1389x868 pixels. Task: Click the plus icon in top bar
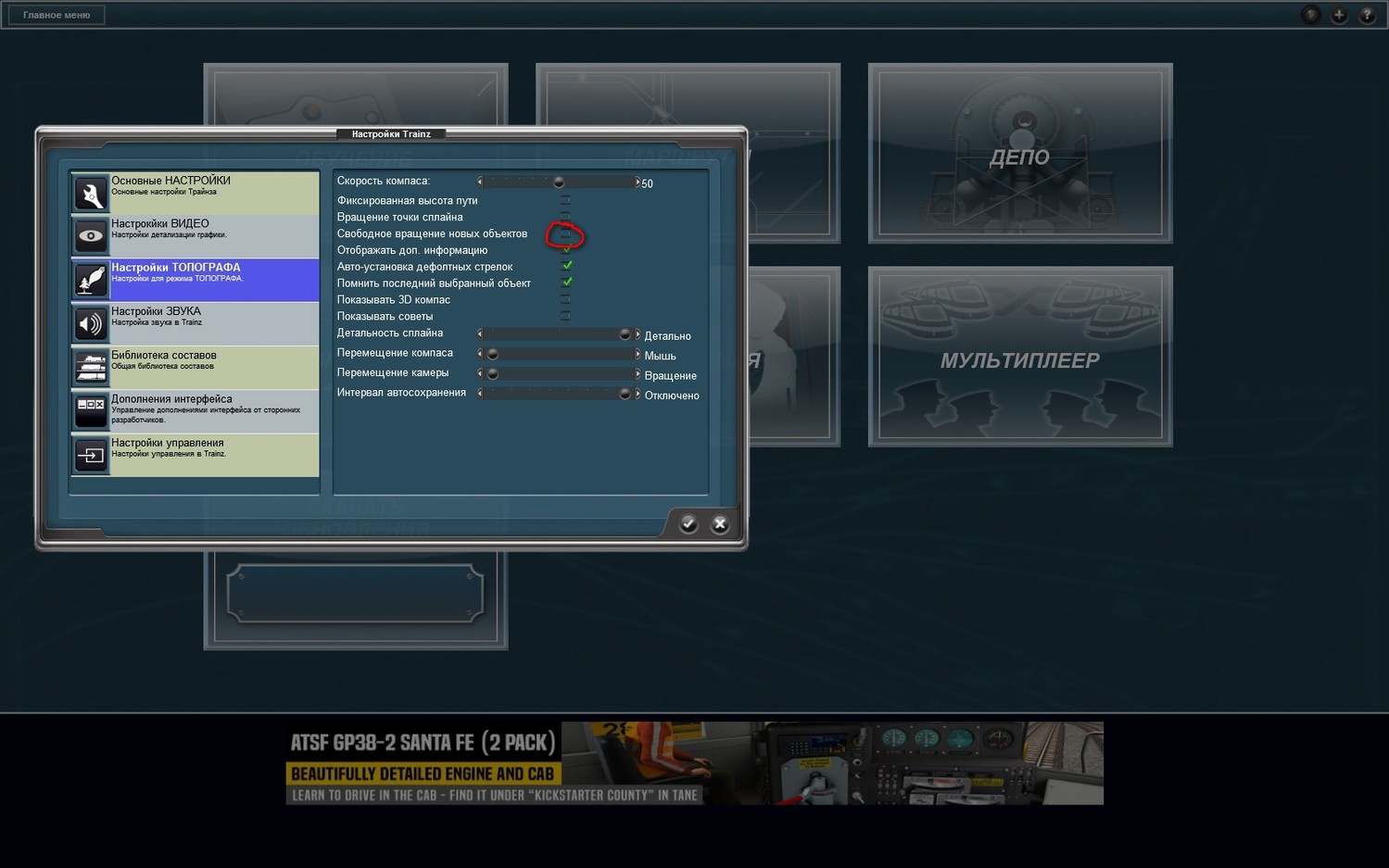1339,15
